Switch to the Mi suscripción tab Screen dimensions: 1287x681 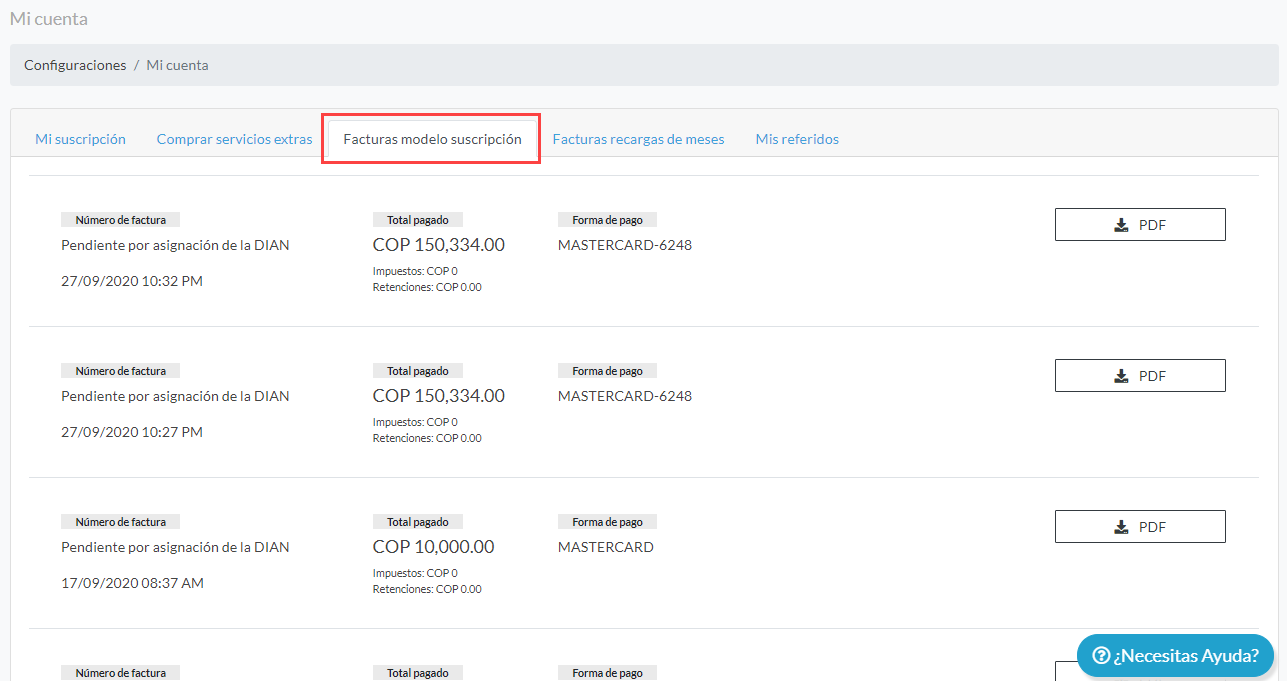(x=80, y=139)
